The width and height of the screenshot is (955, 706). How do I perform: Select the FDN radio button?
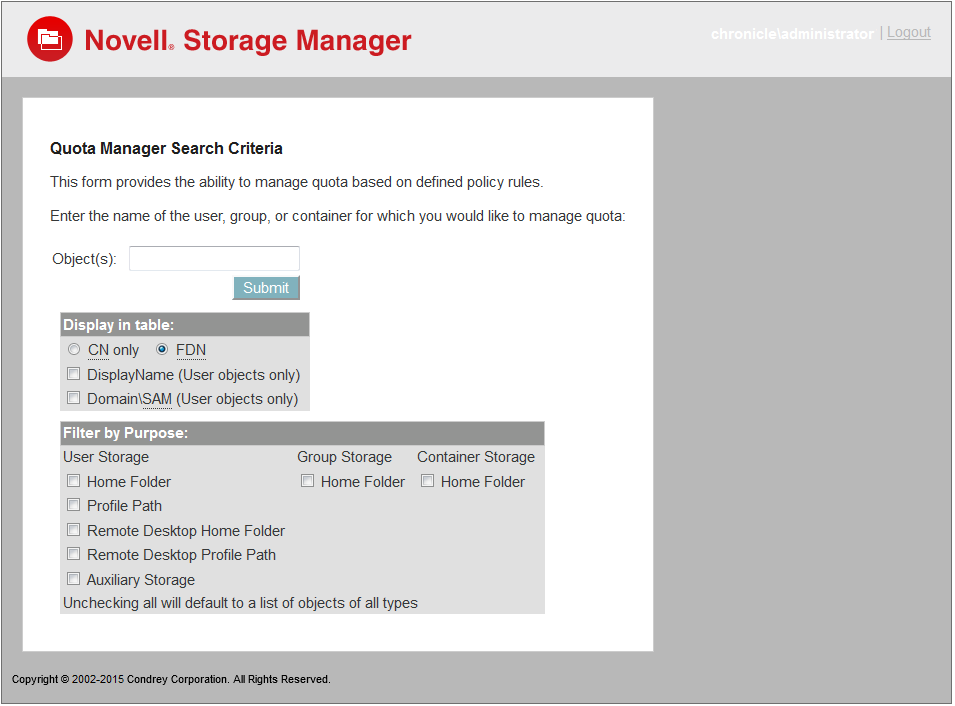tap(162, 350)
